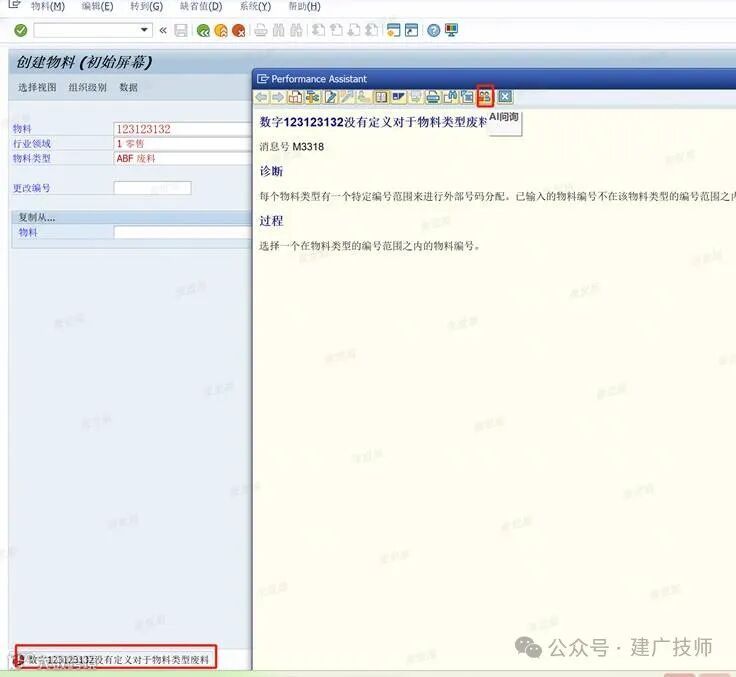Click the Find binoculars icon
Image resolution: width=736 pixels, height=677 pixels.
click(x=278, y=31)
